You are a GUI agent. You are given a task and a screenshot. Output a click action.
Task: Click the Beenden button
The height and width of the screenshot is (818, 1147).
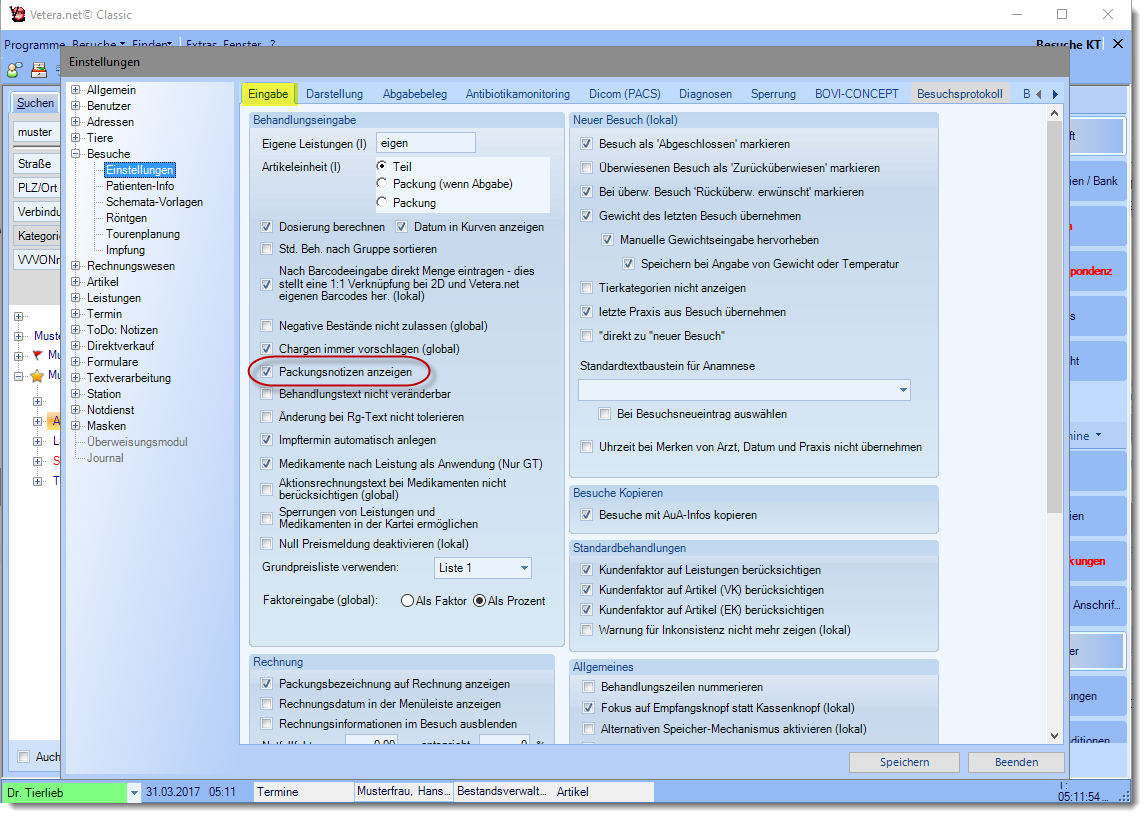(x=1015, y=762)
